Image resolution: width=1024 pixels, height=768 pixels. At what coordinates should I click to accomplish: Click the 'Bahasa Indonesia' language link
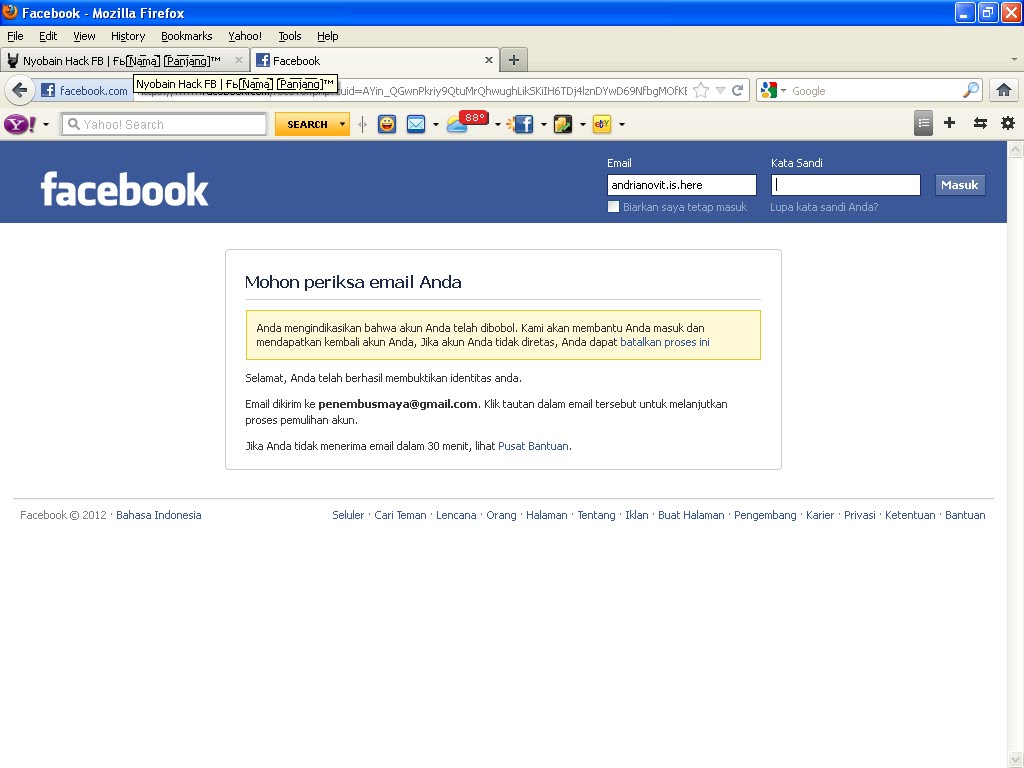click(x=159, y=515)
